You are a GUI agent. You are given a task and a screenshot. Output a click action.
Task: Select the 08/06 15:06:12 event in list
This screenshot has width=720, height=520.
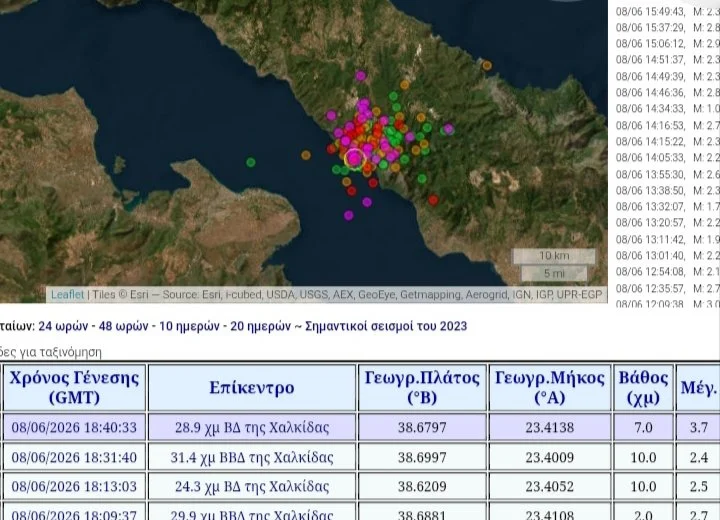pos(668,44)
